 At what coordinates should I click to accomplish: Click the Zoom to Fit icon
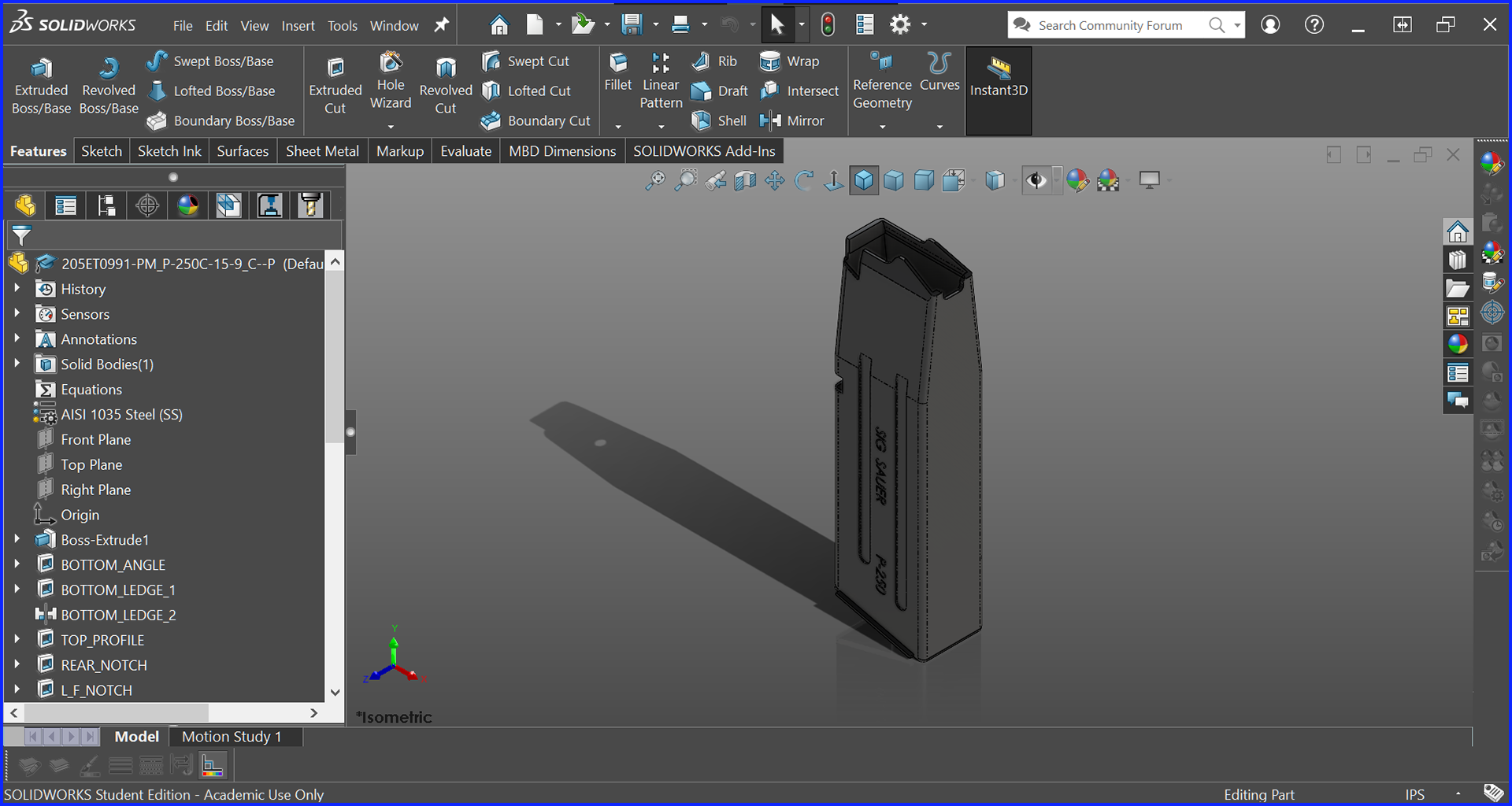coord(655,180)
